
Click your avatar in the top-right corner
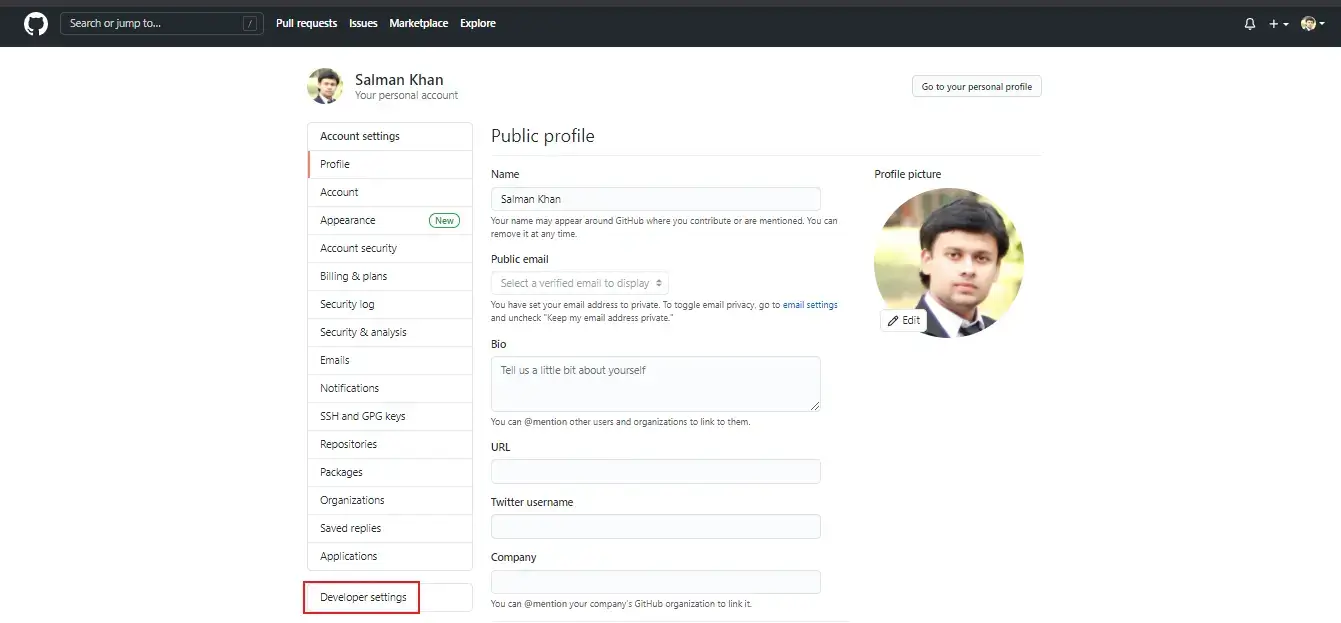[1309, 22]
